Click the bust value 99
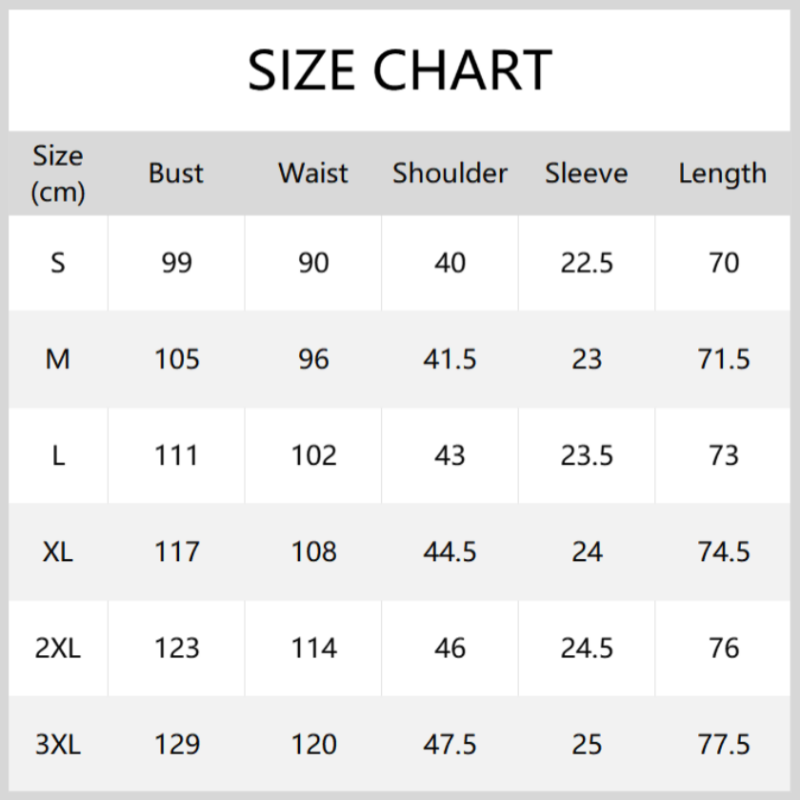The height and width of the screenshot is (800, 800). coord(176,263)
